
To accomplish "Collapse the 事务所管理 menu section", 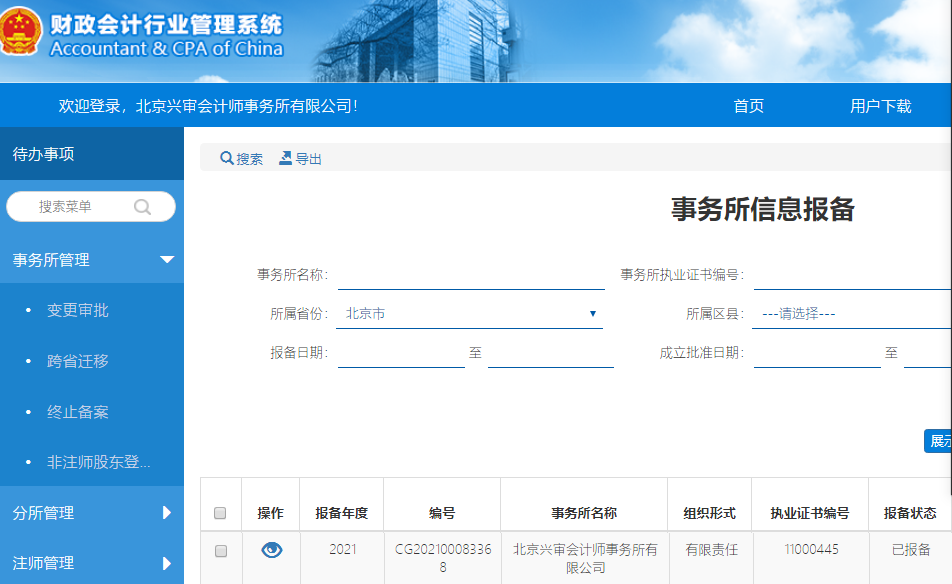I will (167, 260).
